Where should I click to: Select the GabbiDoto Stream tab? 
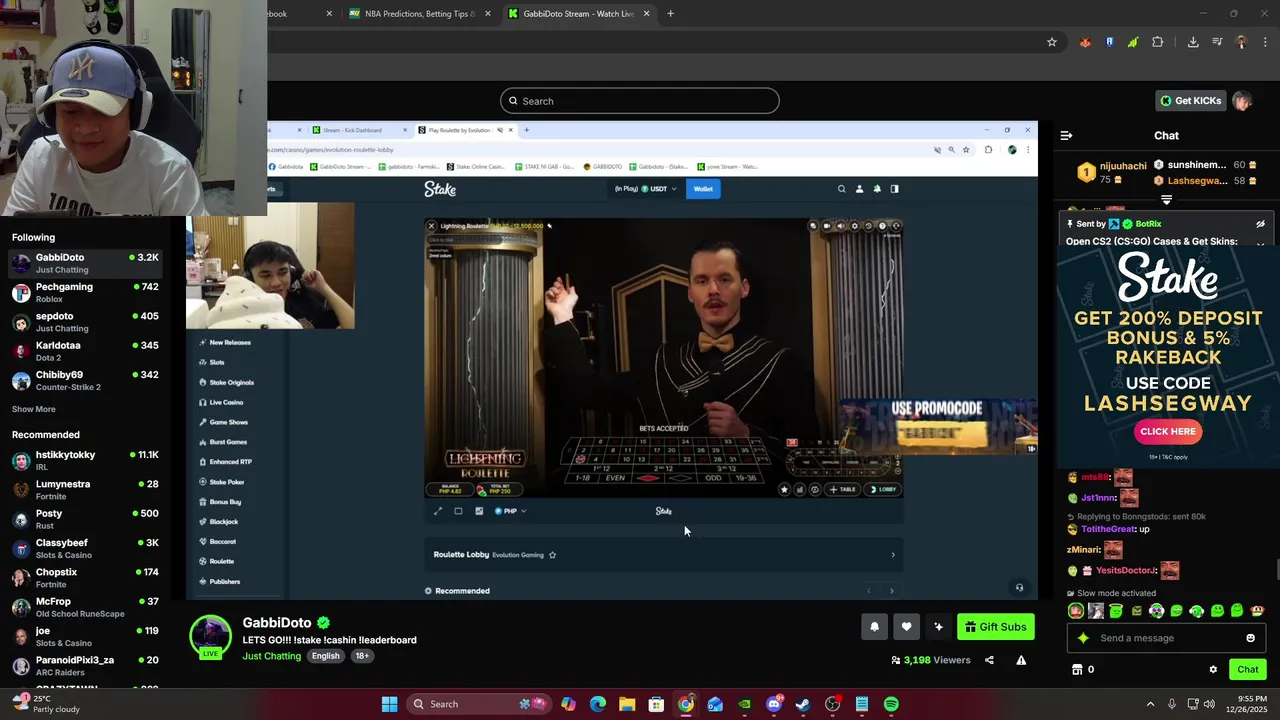(578, 13)
